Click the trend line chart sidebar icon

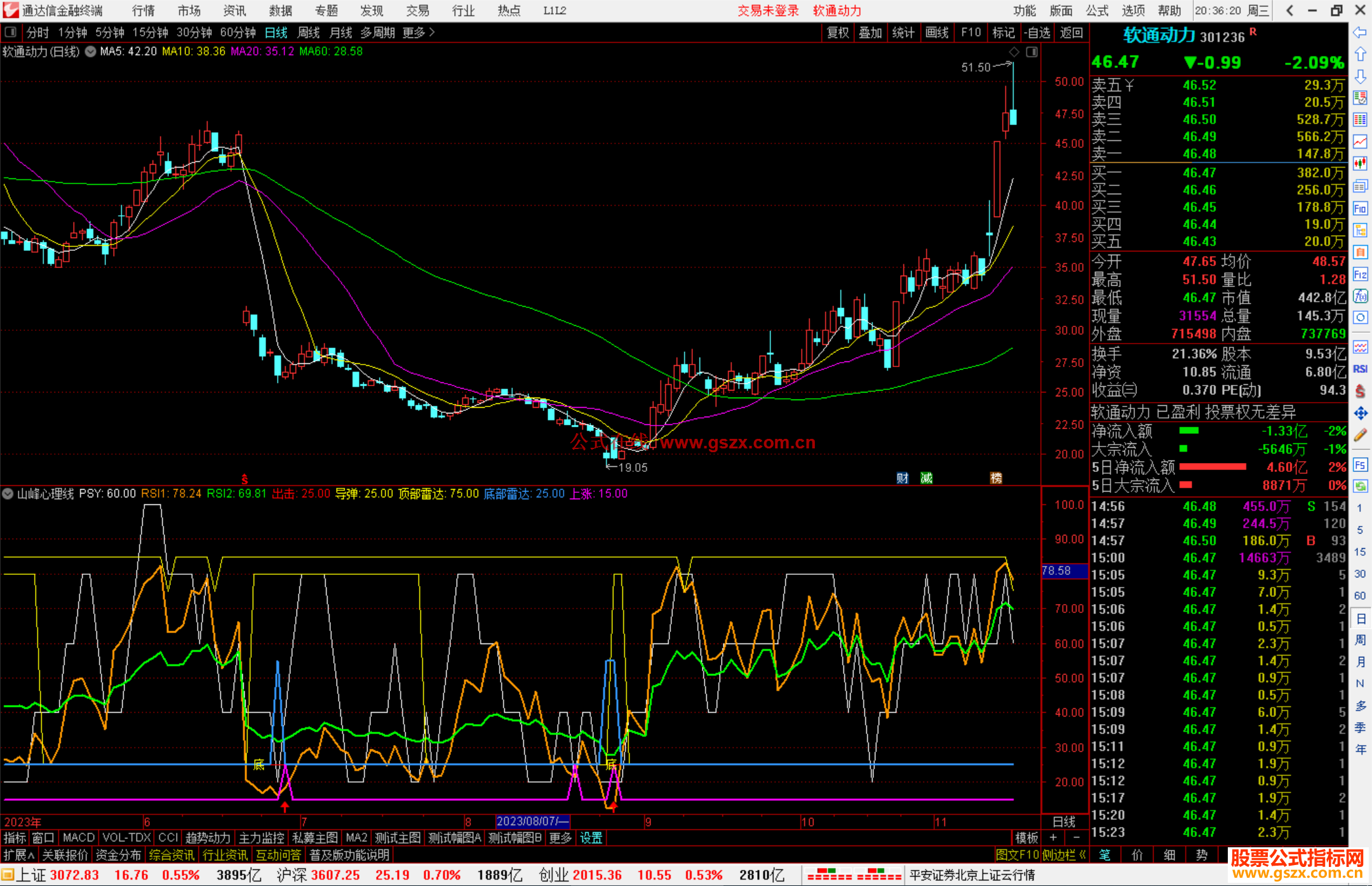tap(1360, 142)
